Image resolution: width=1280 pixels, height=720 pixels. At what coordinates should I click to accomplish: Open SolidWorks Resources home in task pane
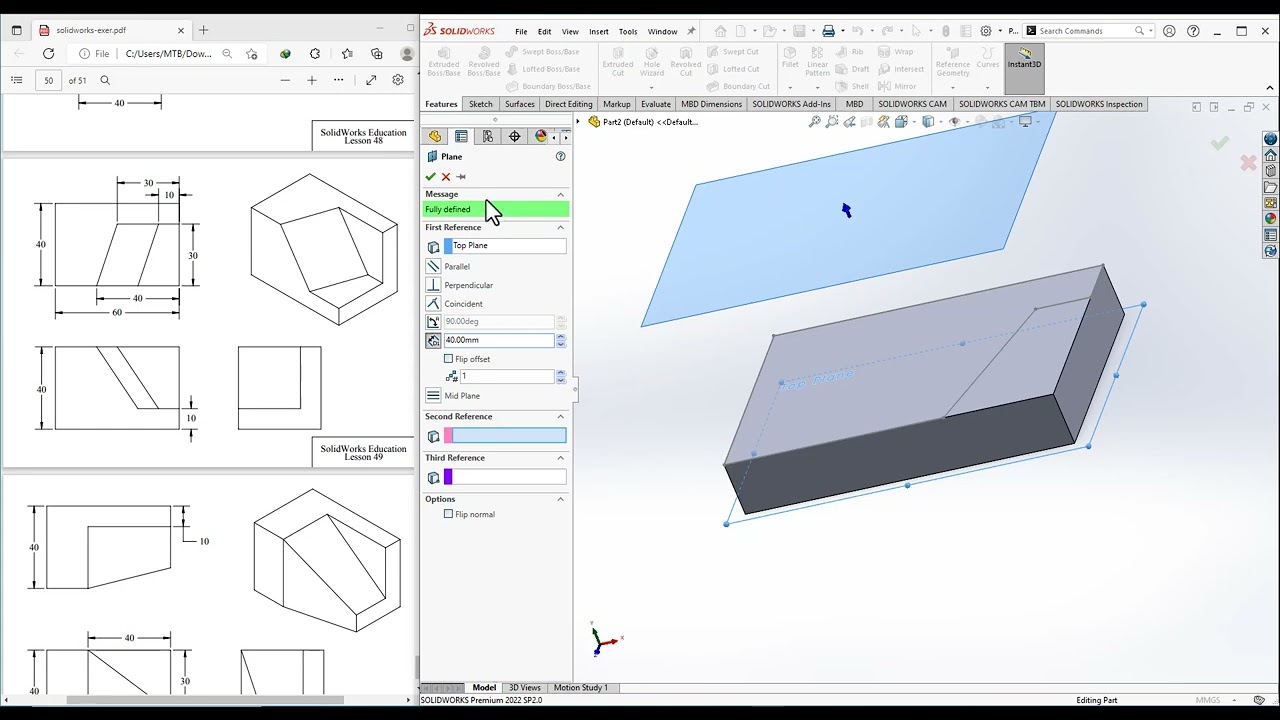pos(1270,156)
